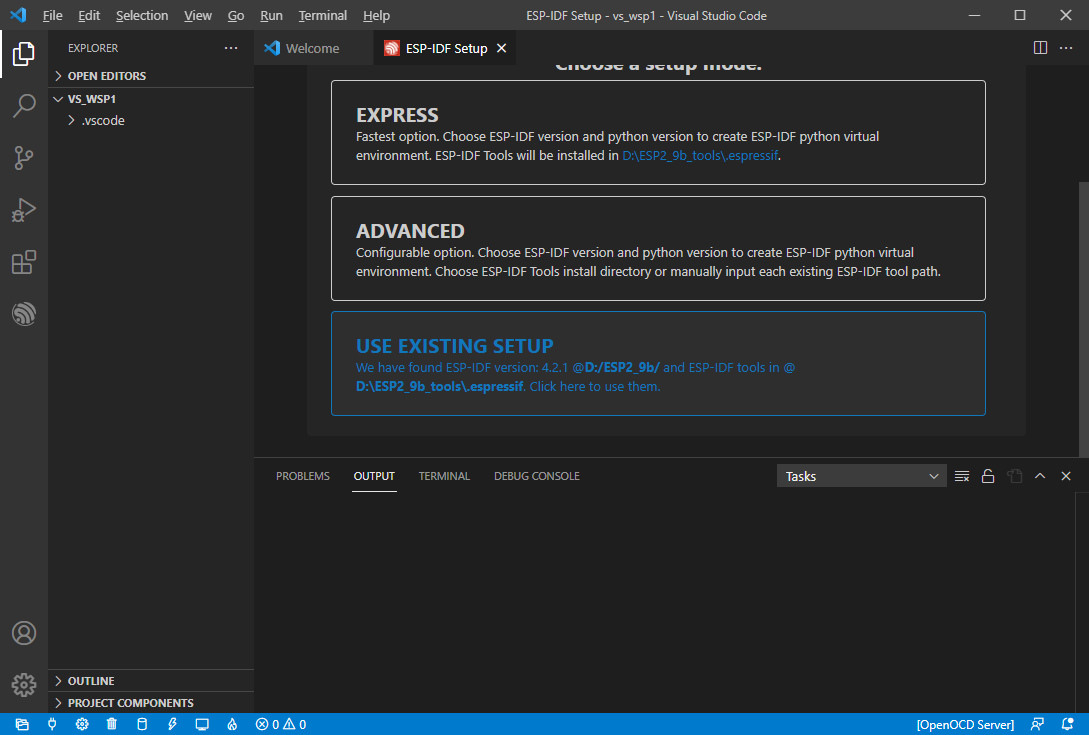Flash the device using the lightning icon
Screen dimensions: 1089x735
coord(172,723)
